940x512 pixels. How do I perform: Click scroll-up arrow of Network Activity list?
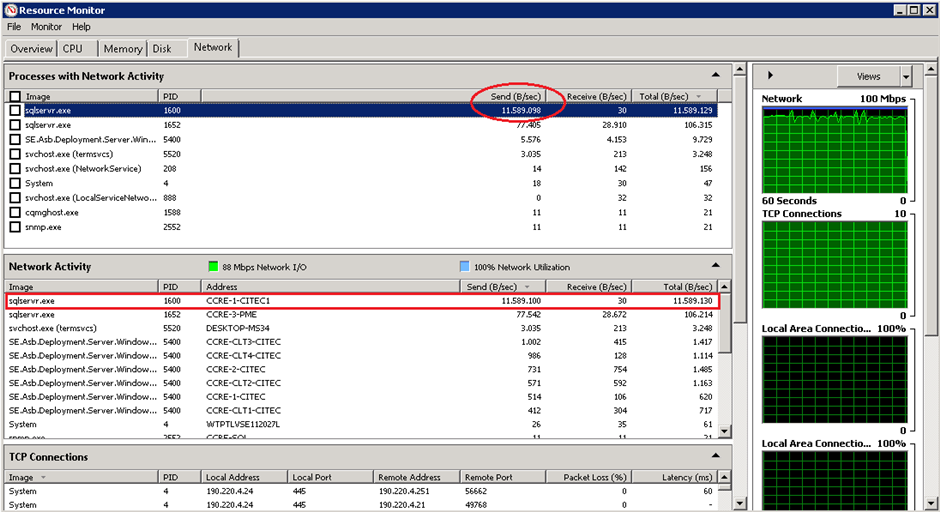(x=724, y=287)
